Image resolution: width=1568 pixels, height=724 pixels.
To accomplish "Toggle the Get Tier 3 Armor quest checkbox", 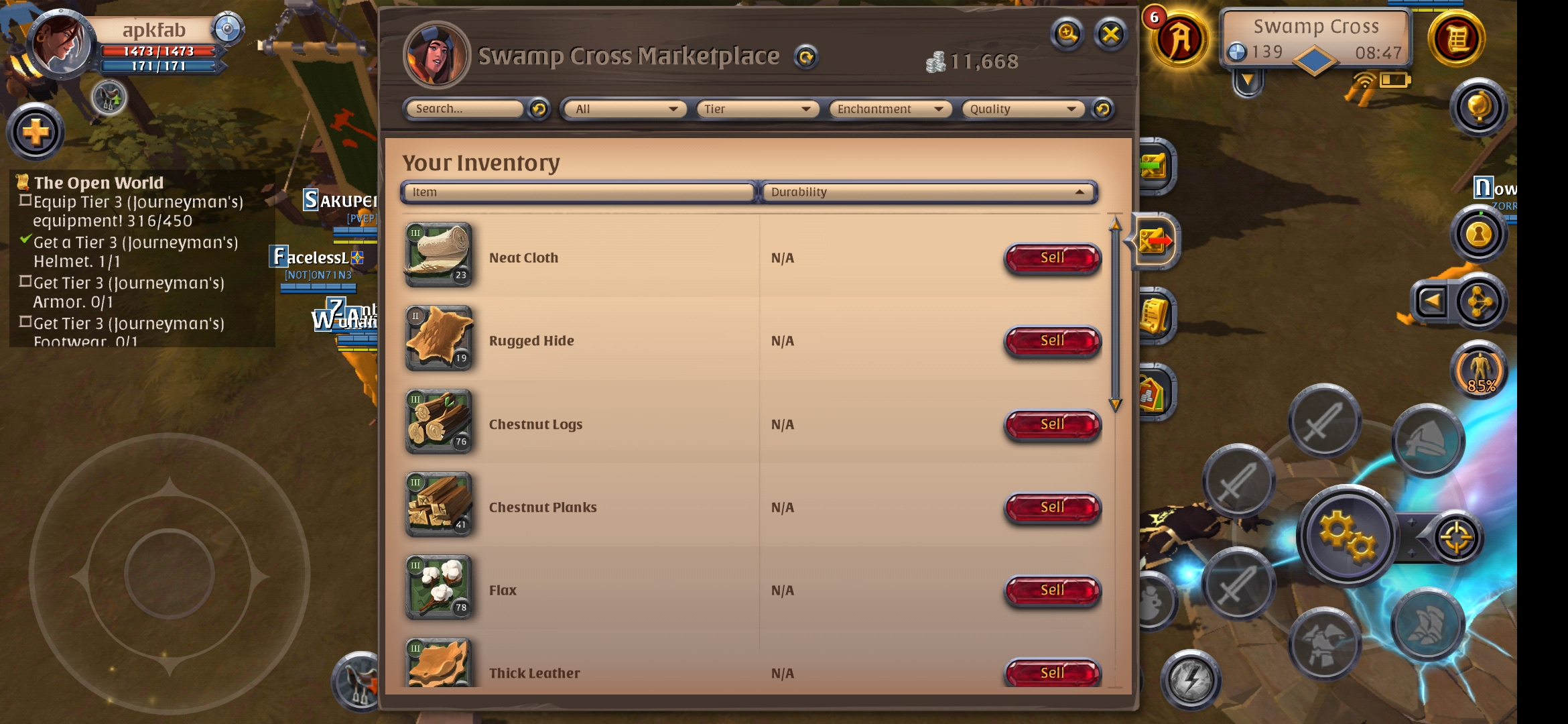I will [25, 282].
